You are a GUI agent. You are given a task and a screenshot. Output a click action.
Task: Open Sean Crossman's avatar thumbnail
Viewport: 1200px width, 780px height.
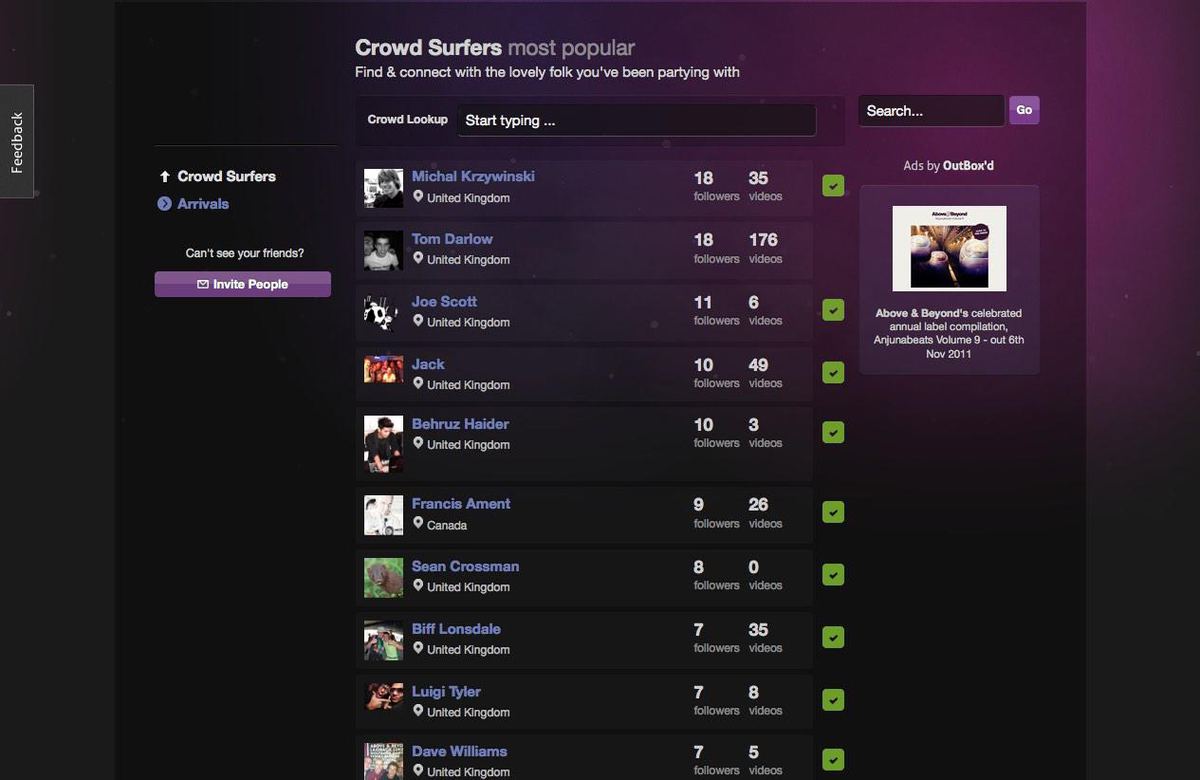coord(383,578)
